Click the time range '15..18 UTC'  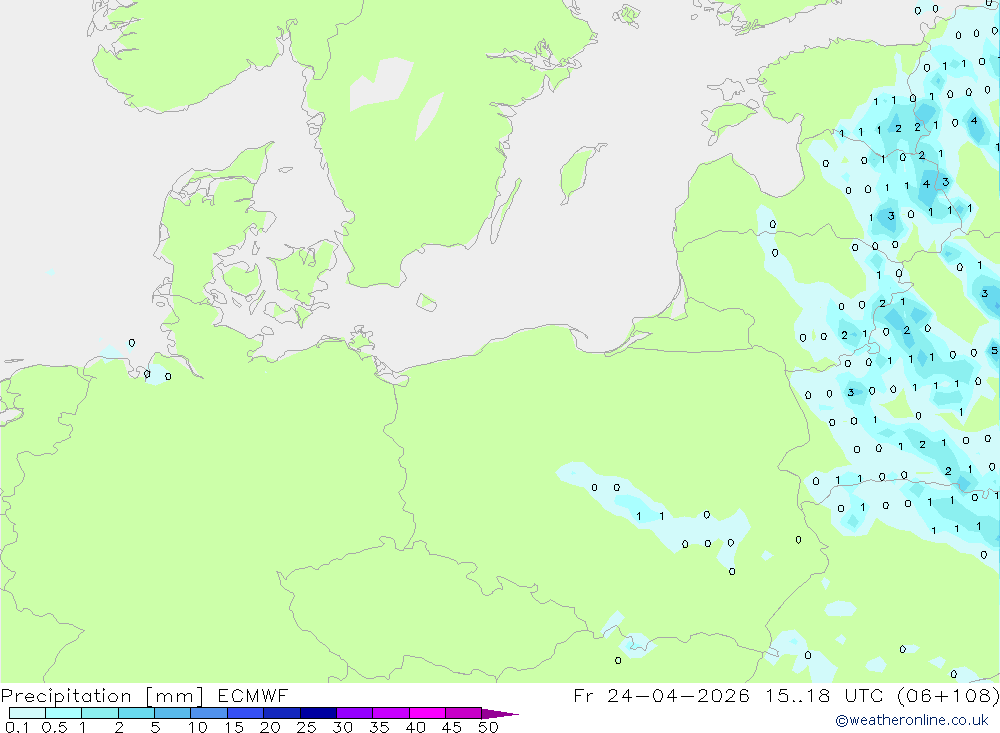[824, 695]
